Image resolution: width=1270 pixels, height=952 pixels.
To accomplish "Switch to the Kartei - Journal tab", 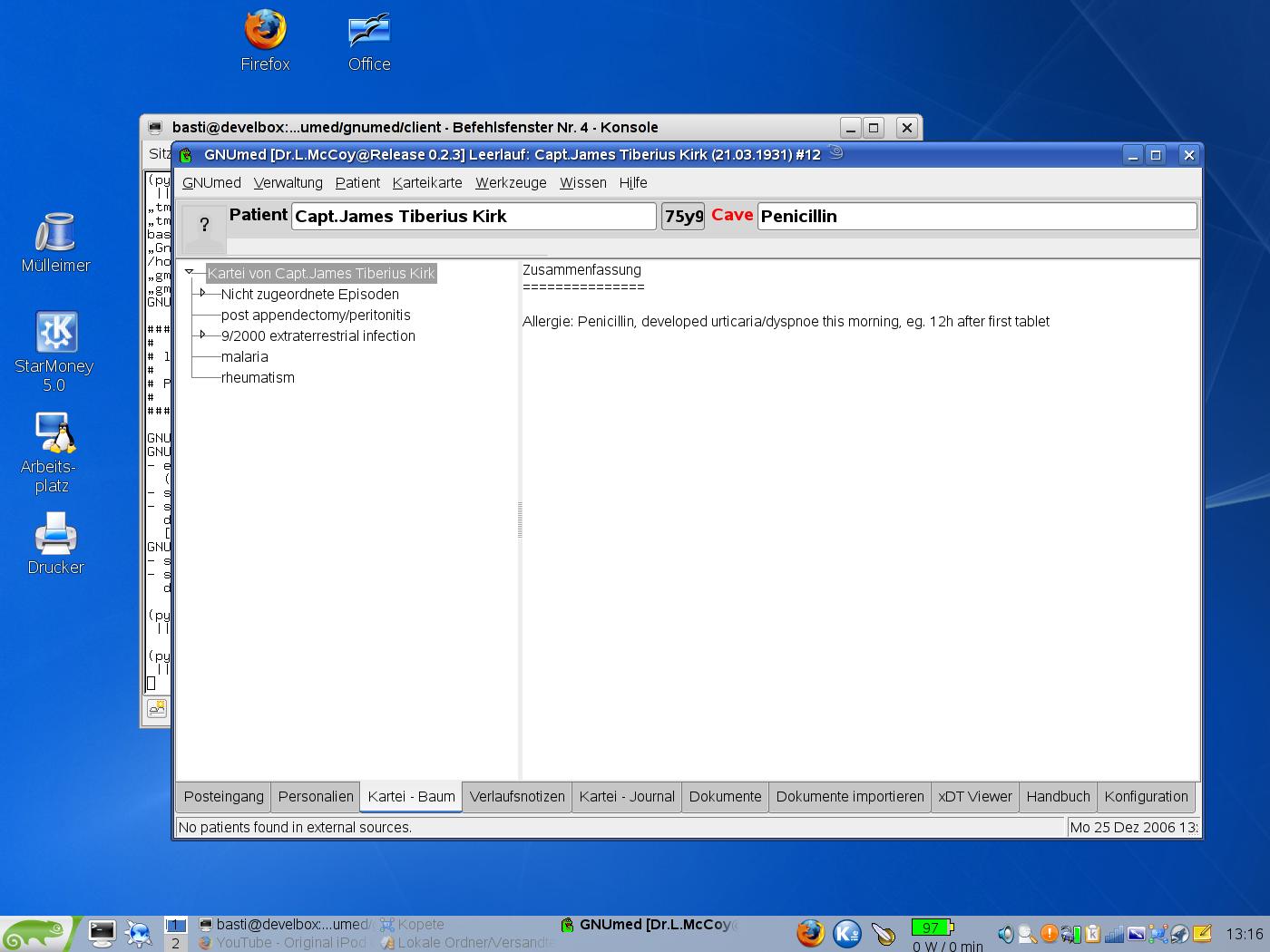I will (627, 797).
